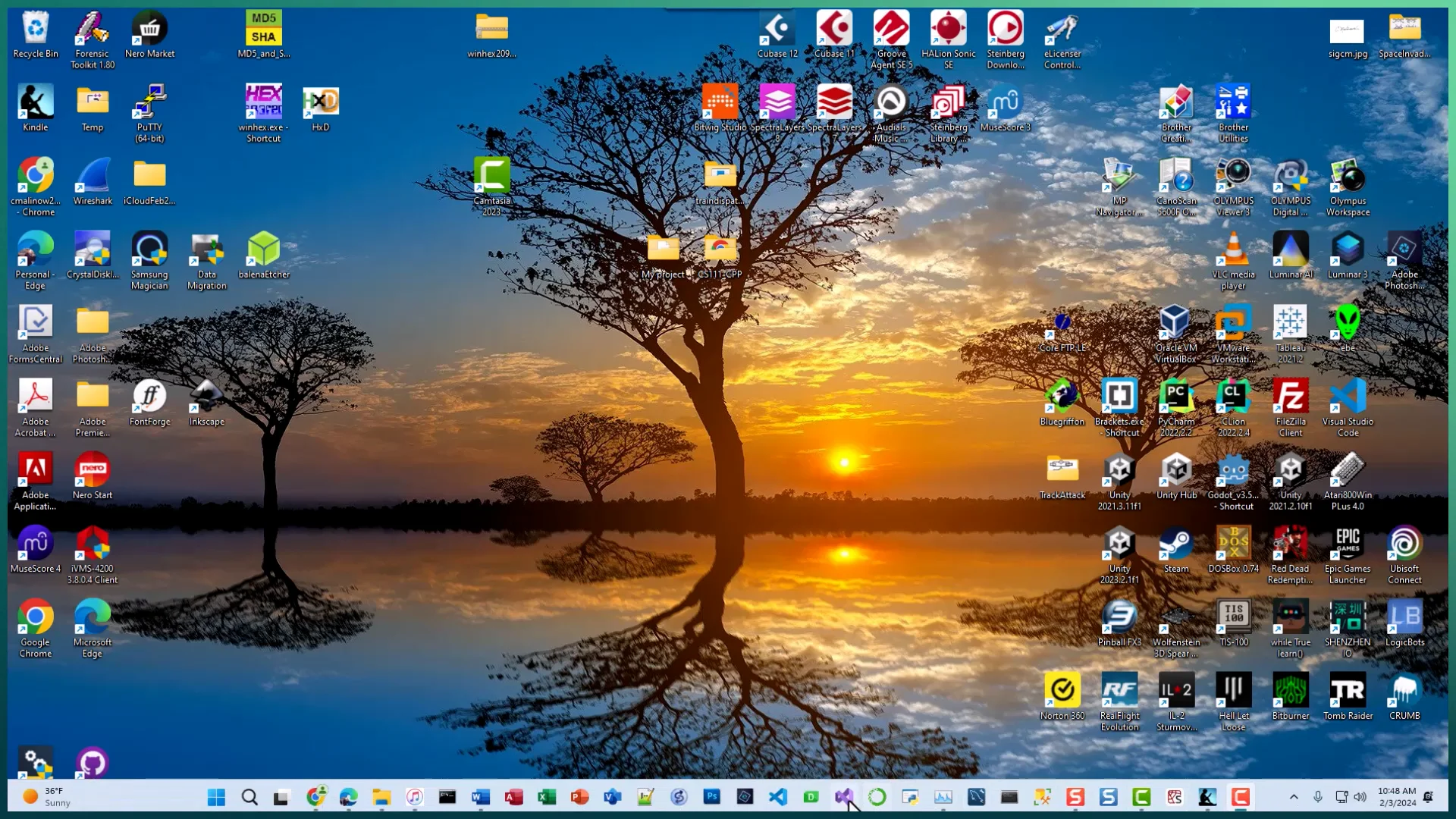Open the Windows Start menu
The width and height of the screenshot is (1456, 819).
coord(216,797)
